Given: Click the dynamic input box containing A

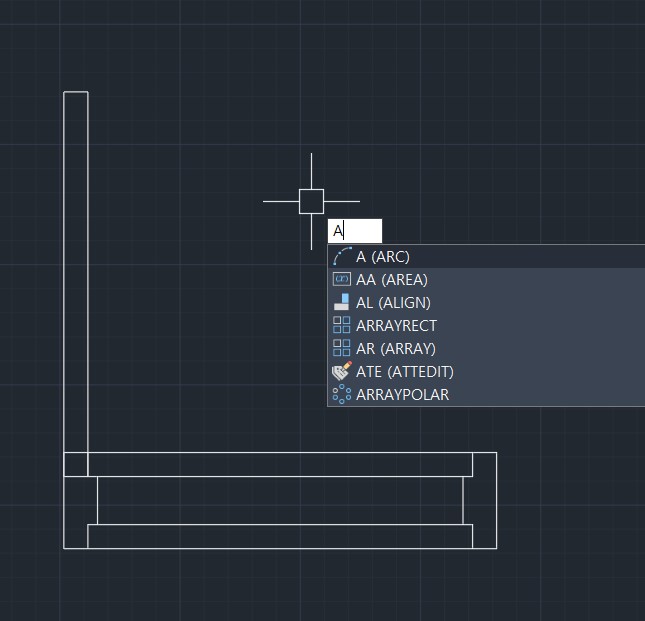Looking at the screenshot, I should pos(355,231).
